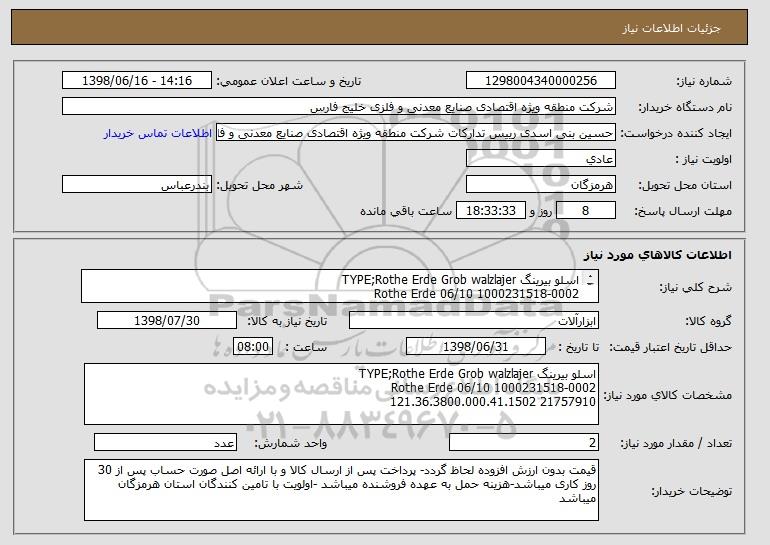Select the تاریخ نیاز به کالا field 1398/07/30
Viewport: 770px width, 545px height.
[167, 321]
